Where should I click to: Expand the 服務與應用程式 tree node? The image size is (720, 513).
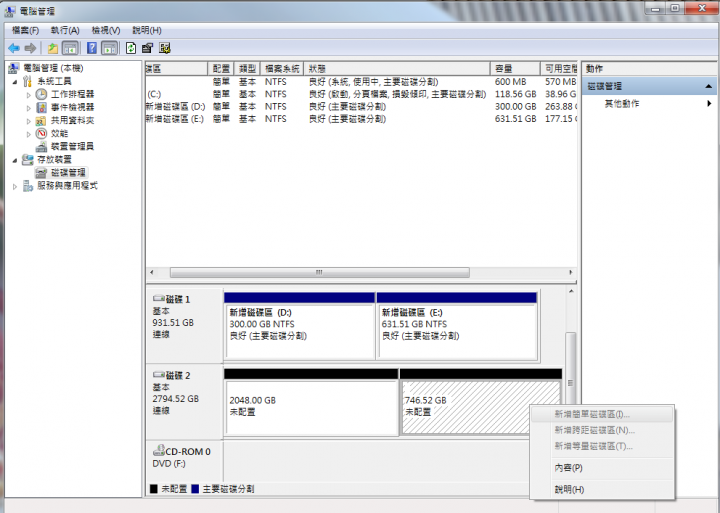tap(15, 186)
